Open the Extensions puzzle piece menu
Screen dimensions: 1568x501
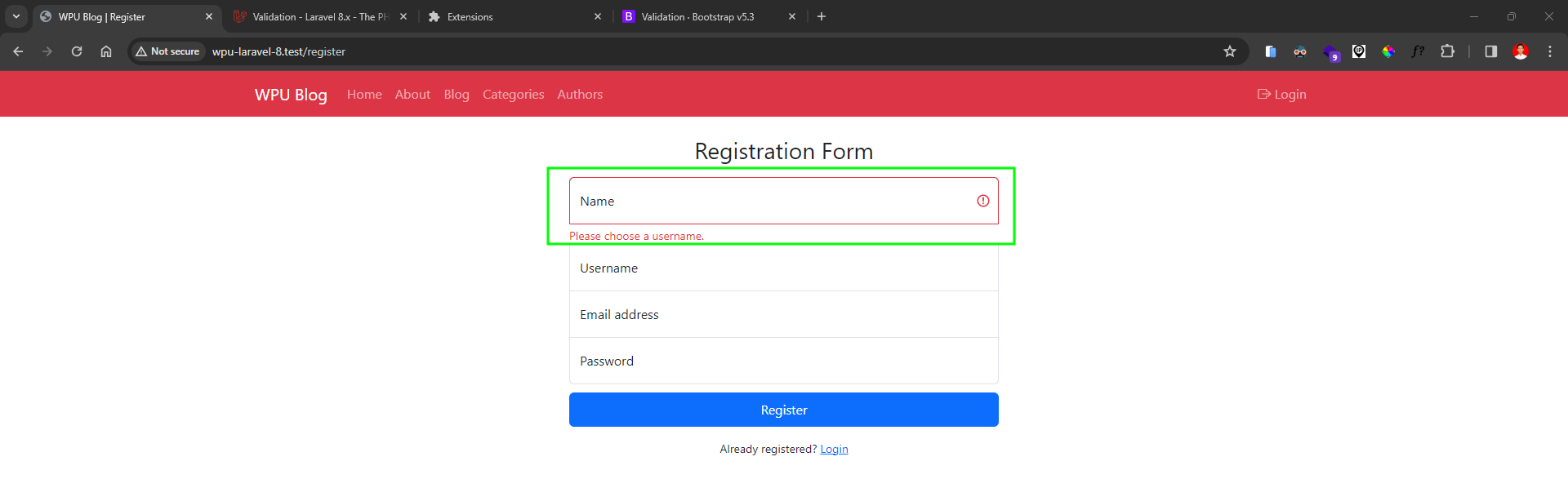point(1449,51)
